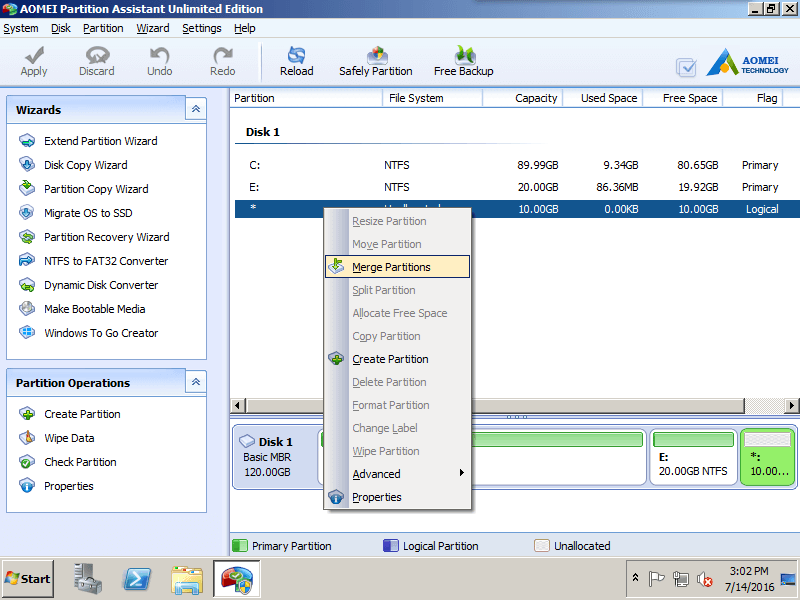Sort by the Used Space column header
This screenshot has height=600, width=800.
point(603,98)
